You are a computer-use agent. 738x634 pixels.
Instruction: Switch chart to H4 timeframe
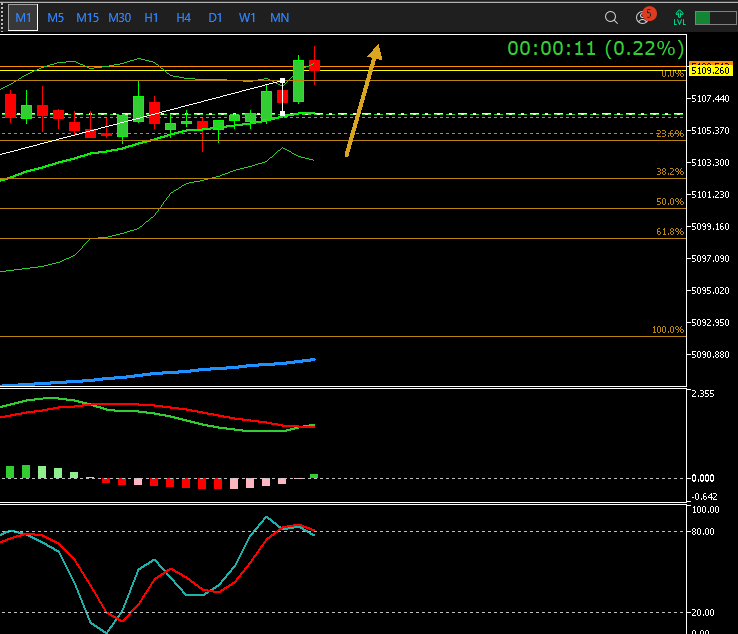pos(183,18)
